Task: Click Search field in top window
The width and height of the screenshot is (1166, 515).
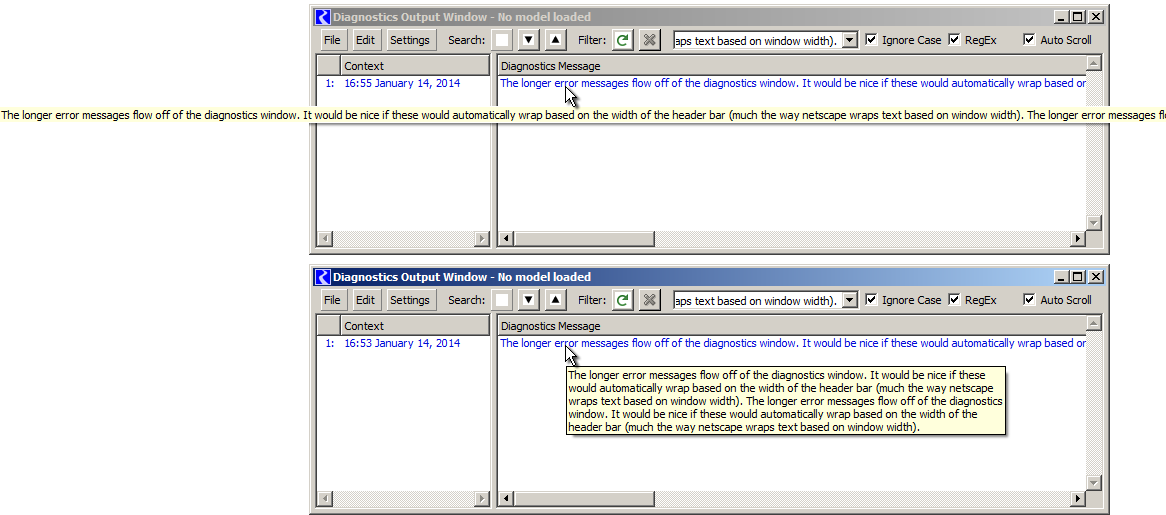Action: click(x=503, y=40)
